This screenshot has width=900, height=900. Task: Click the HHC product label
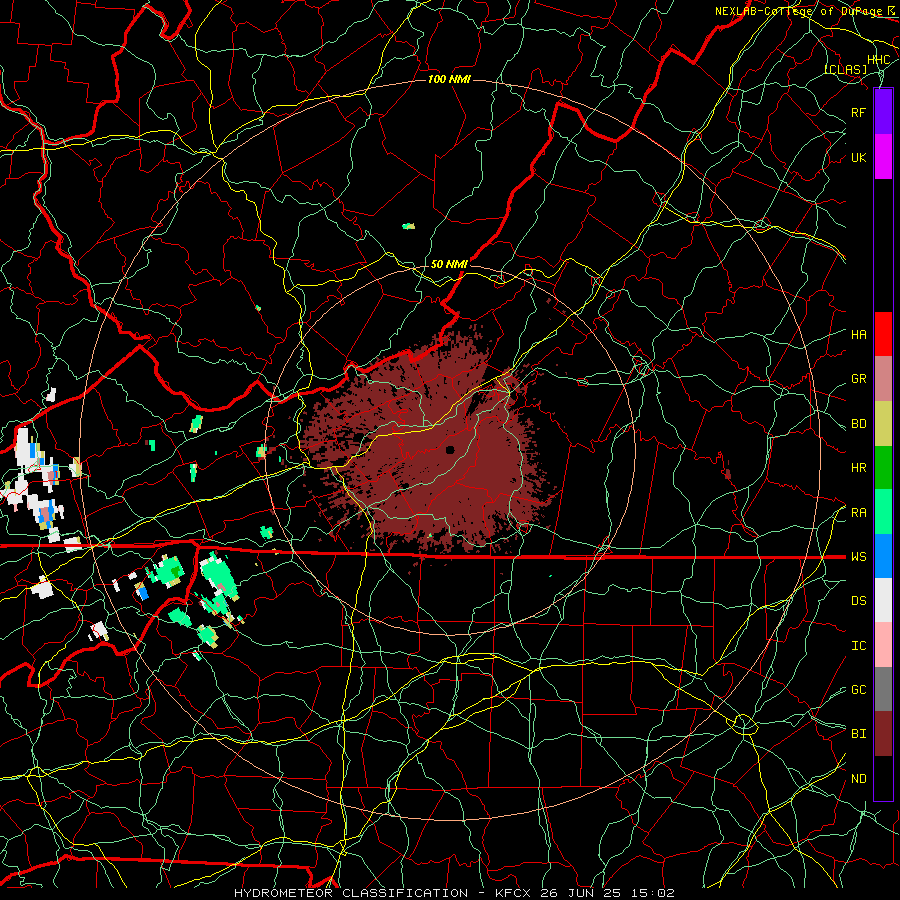coord(879,60)
